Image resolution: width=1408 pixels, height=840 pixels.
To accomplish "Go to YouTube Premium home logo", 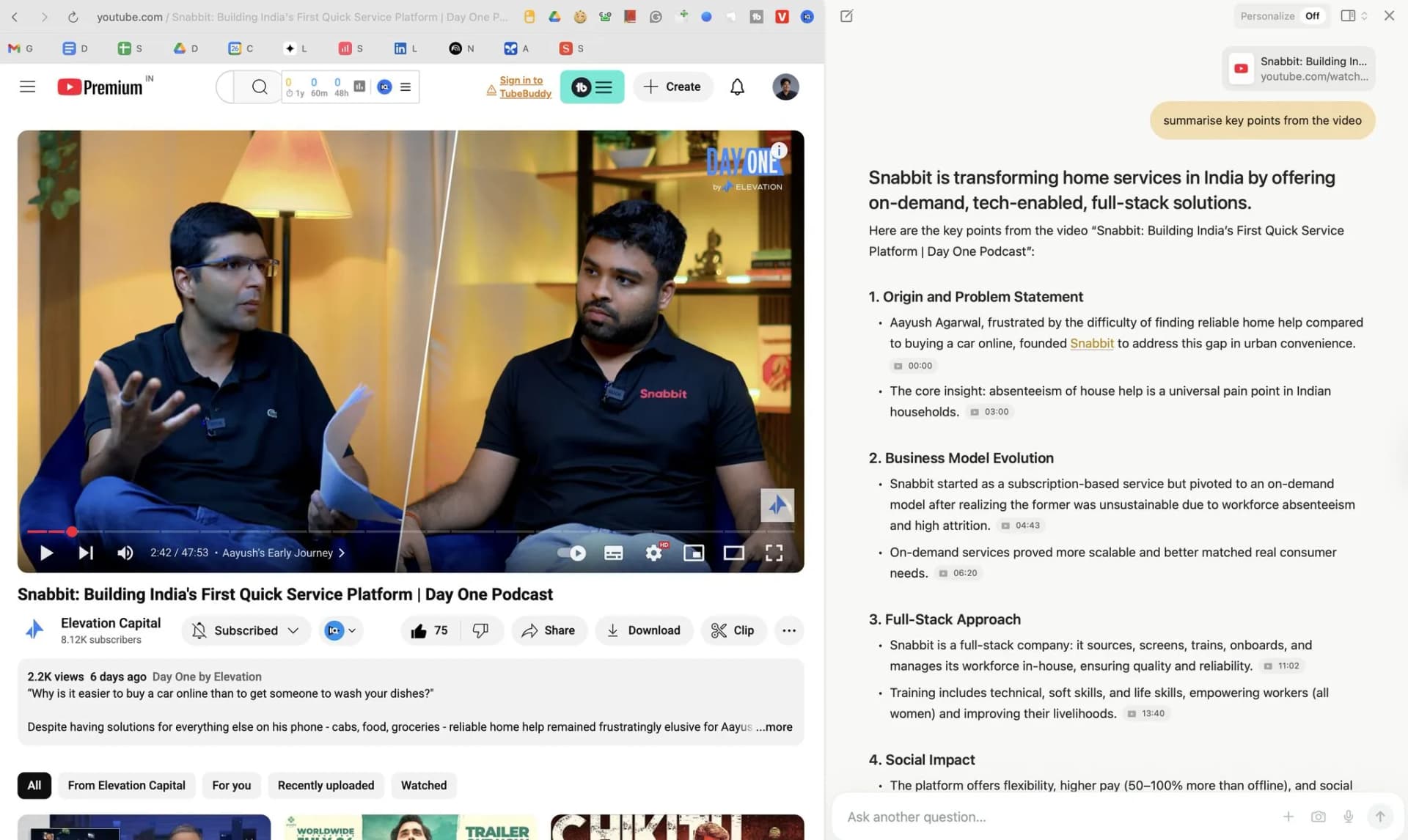I will 100,87.
